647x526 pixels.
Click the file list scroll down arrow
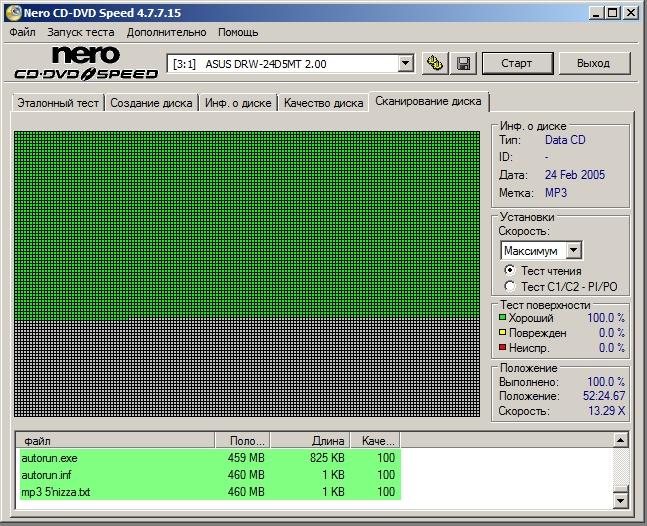(x=621, y=500)
